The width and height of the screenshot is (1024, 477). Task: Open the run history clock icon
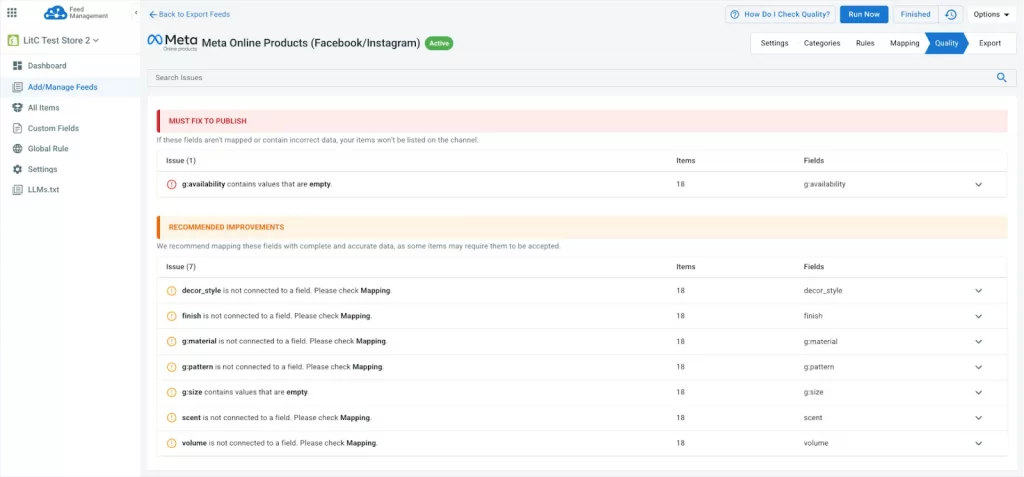pyautogui.click(x=951, y=14)
